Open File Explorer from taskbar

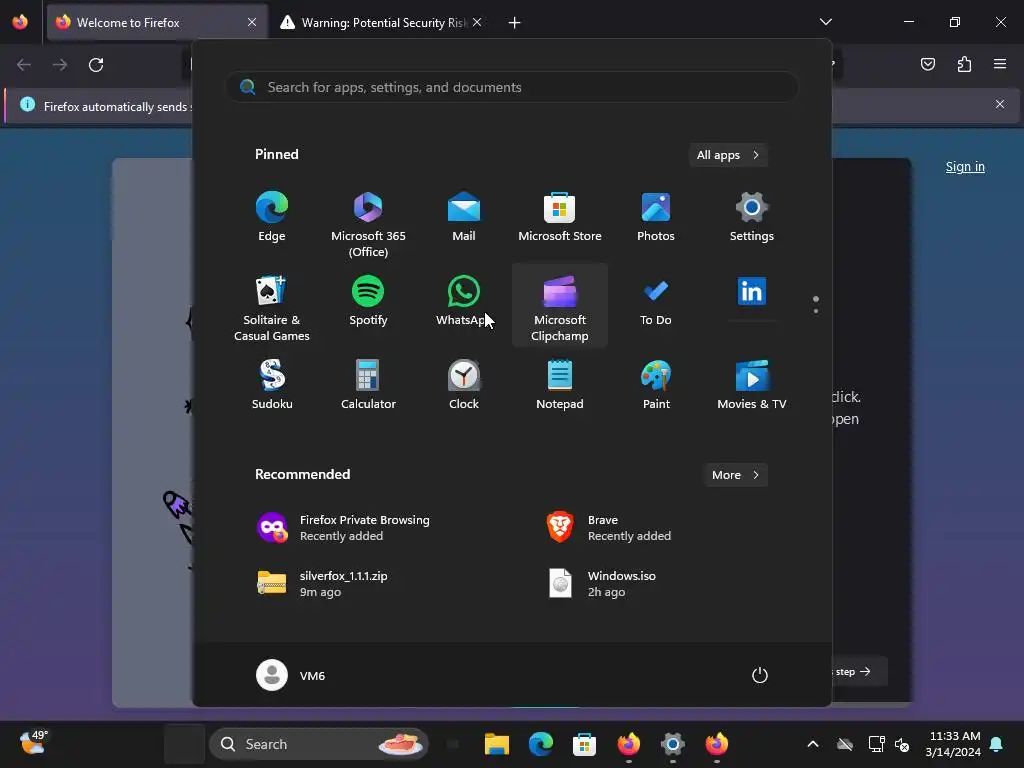(497, 744)
